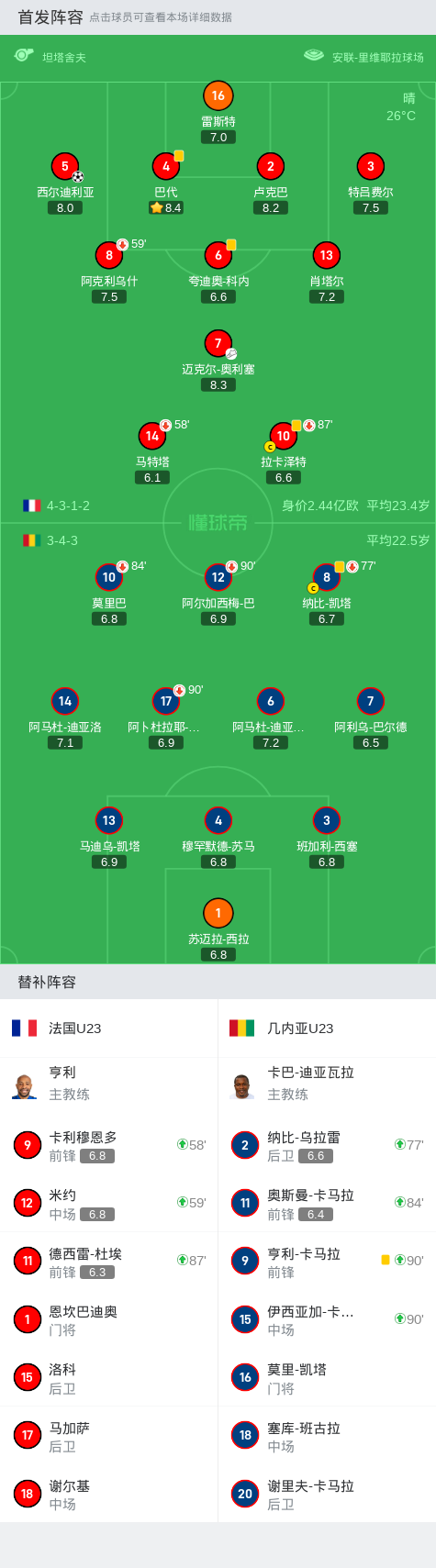Click the 4-3-1-2 formation label
The image size is (436, 1568).
68,506
